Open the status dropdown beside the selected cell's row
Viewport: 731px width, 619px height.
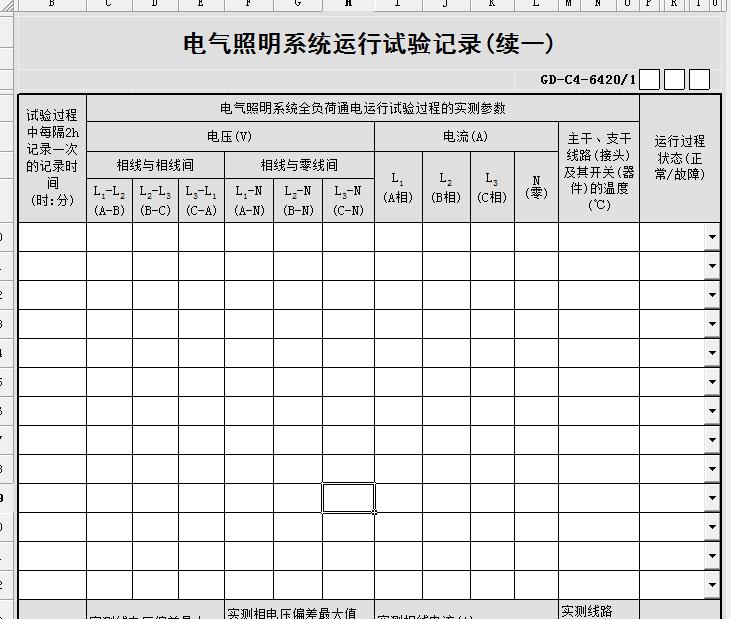[712, 498]
